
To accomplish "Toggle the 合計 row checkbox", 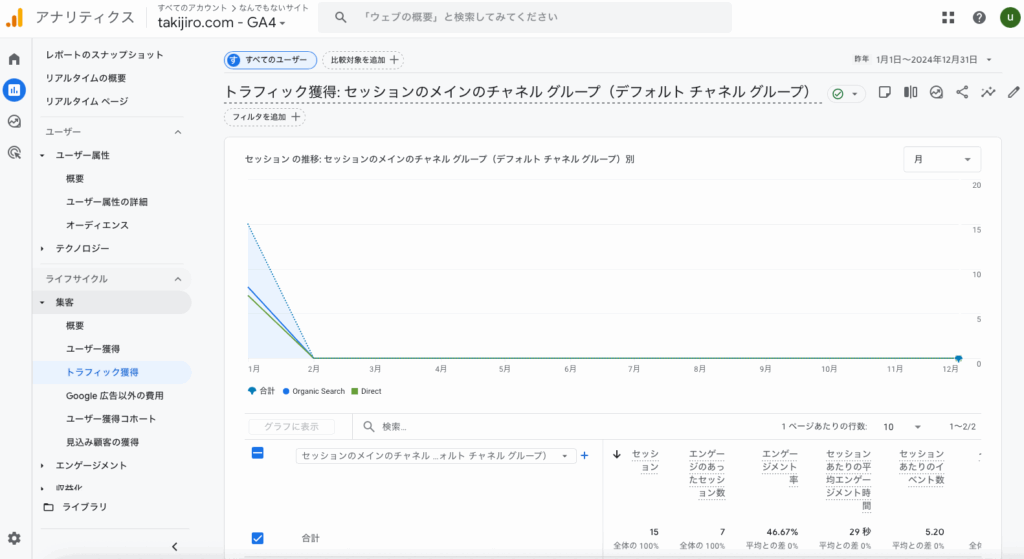I will click(257, 538).
